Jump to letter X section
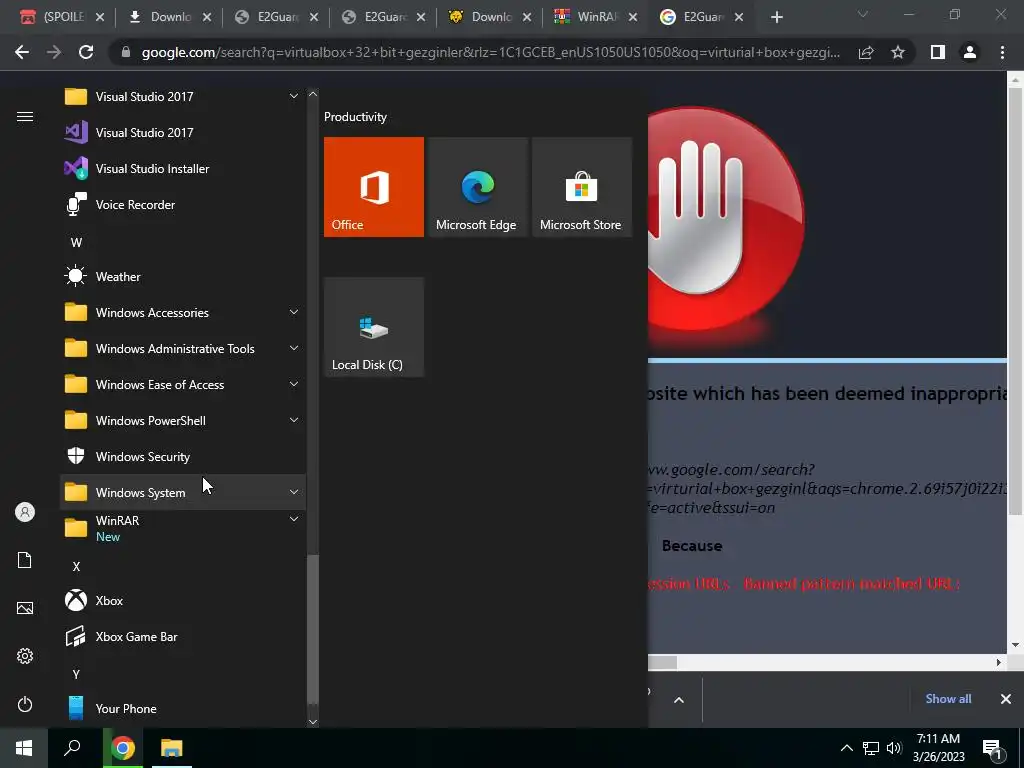 coord(76,566)
